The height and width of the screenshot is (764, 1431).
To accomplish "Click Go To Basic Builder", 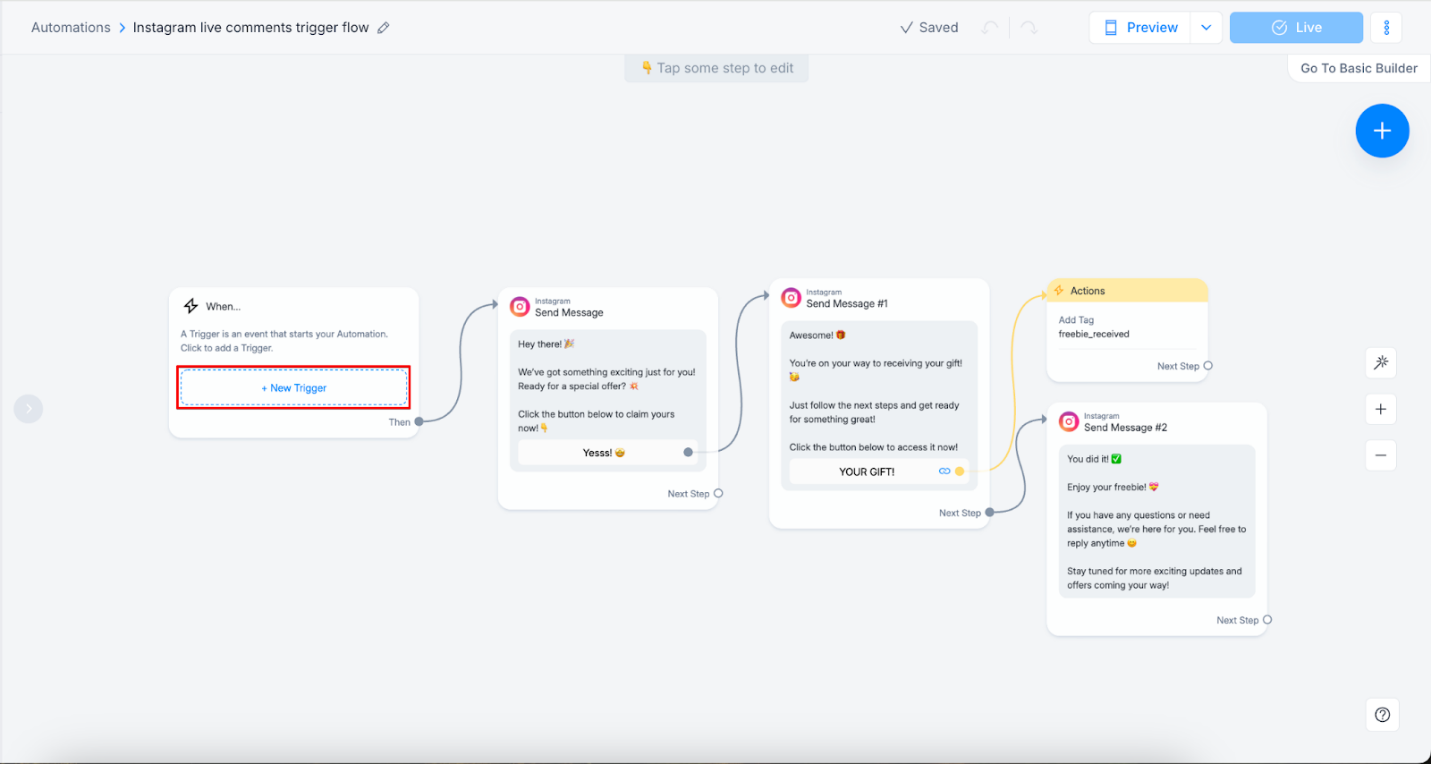I will pos(1358,68).
